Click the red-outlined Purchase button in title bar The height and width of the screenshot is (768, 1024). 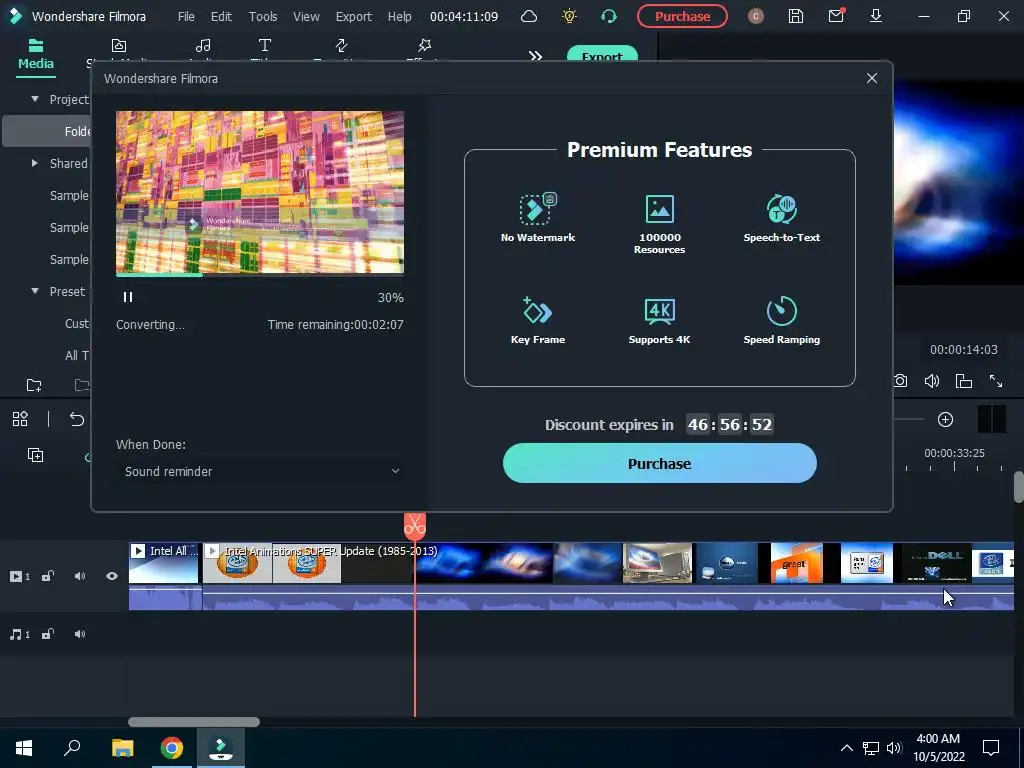coord(682,16)
